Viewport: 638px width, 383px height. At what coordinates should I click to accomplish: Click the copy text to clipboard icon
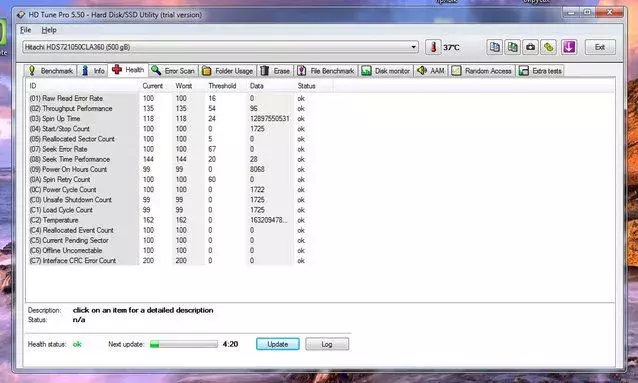[x=494, y=47]
